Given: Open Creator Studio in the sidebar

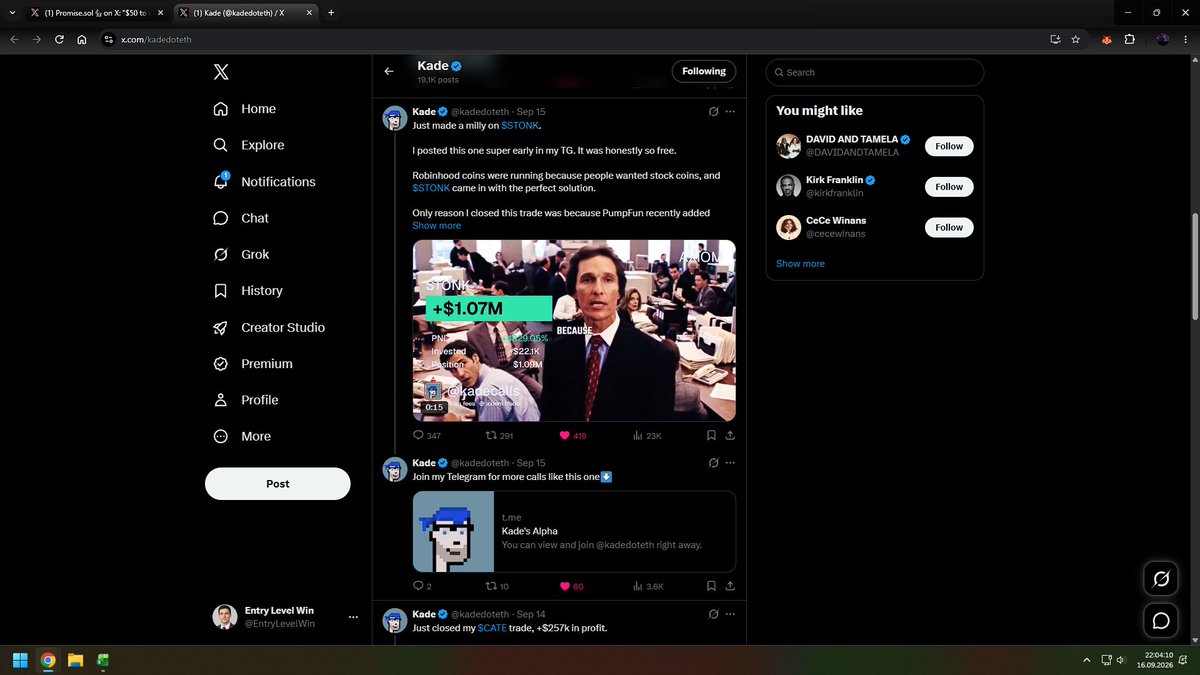Looking at the screenshot, I should point(269,327).
